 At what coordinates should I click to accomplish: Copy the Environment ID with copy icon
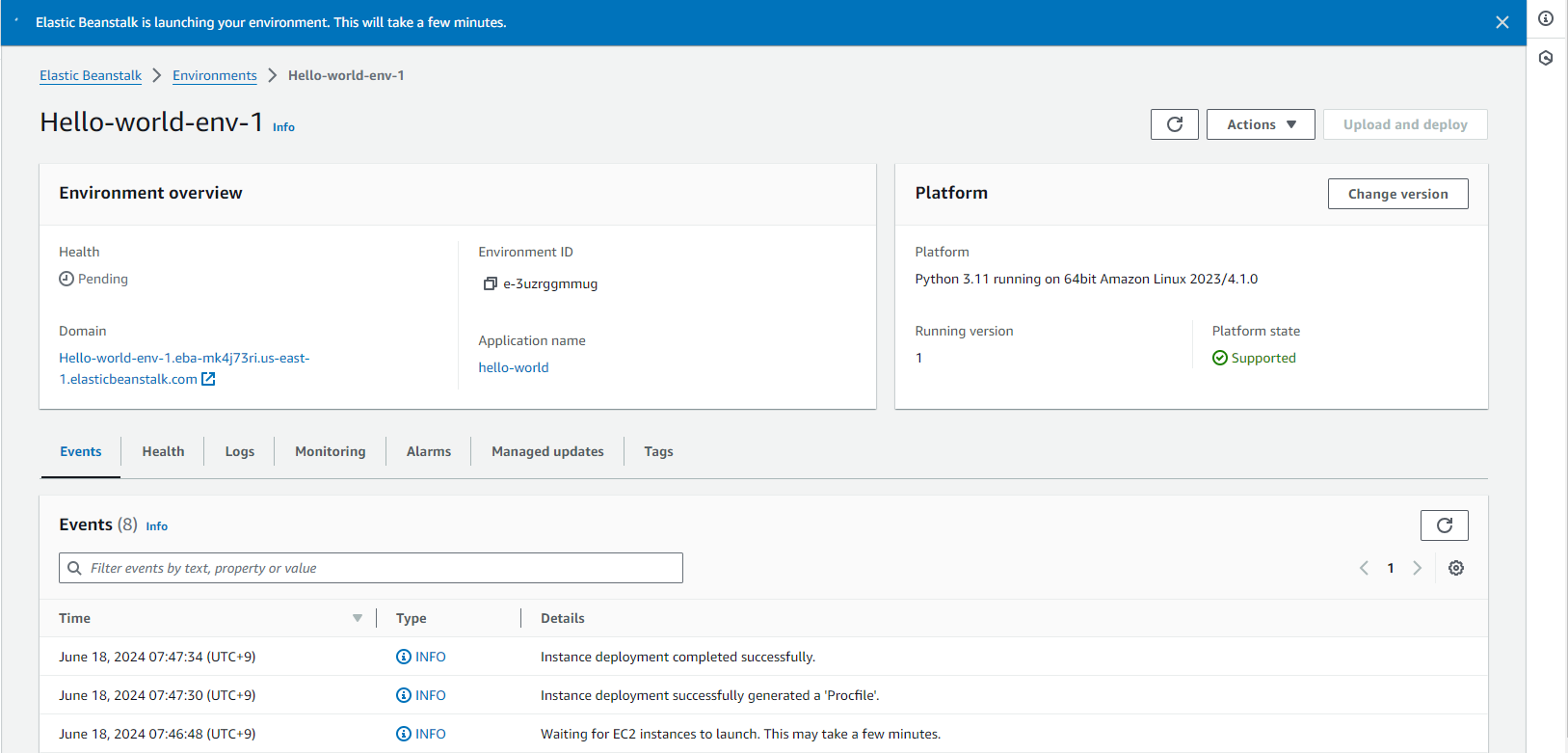click(490, 283)
